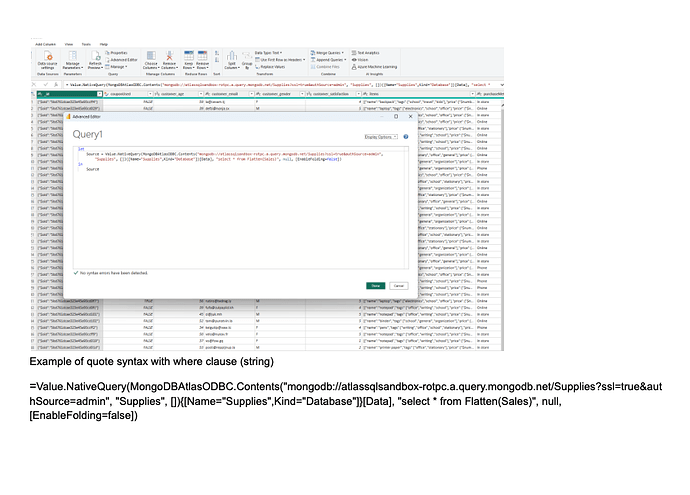Open the items column filter dropdown

[x=473, y=94]
